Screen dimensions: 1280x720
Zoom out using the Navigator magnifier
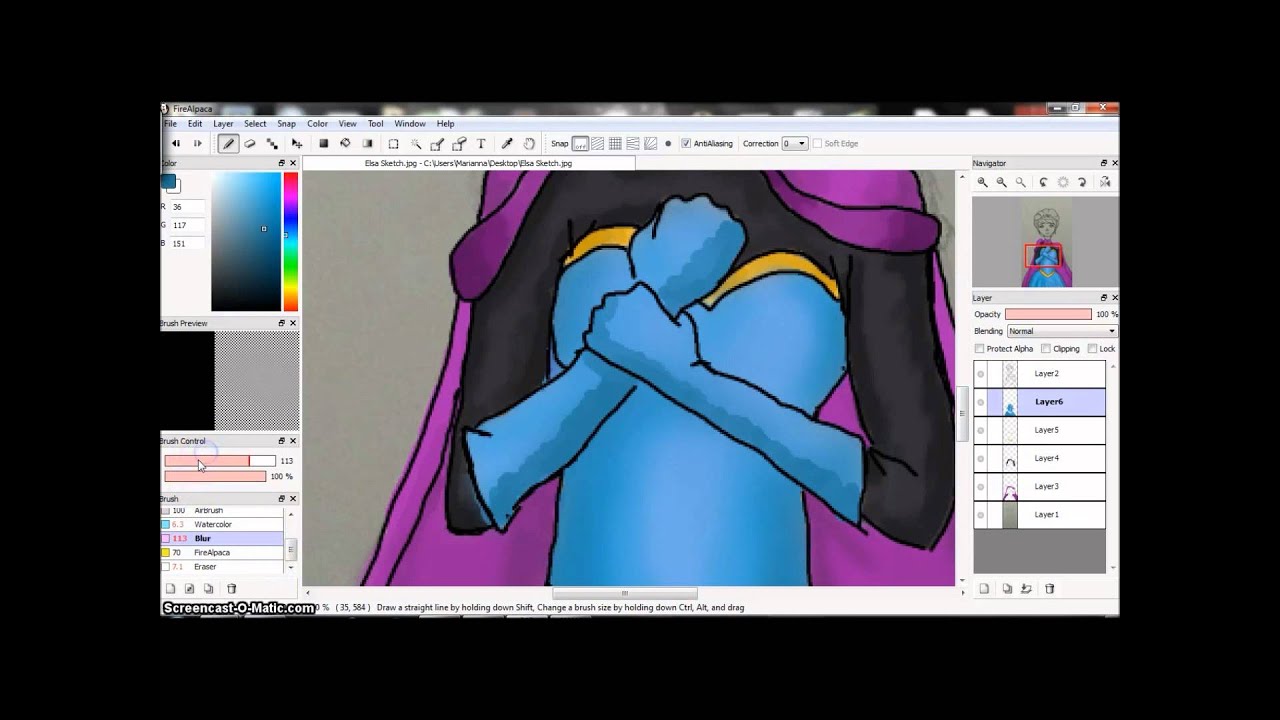pyautogui.click(x=1001, y=182)
